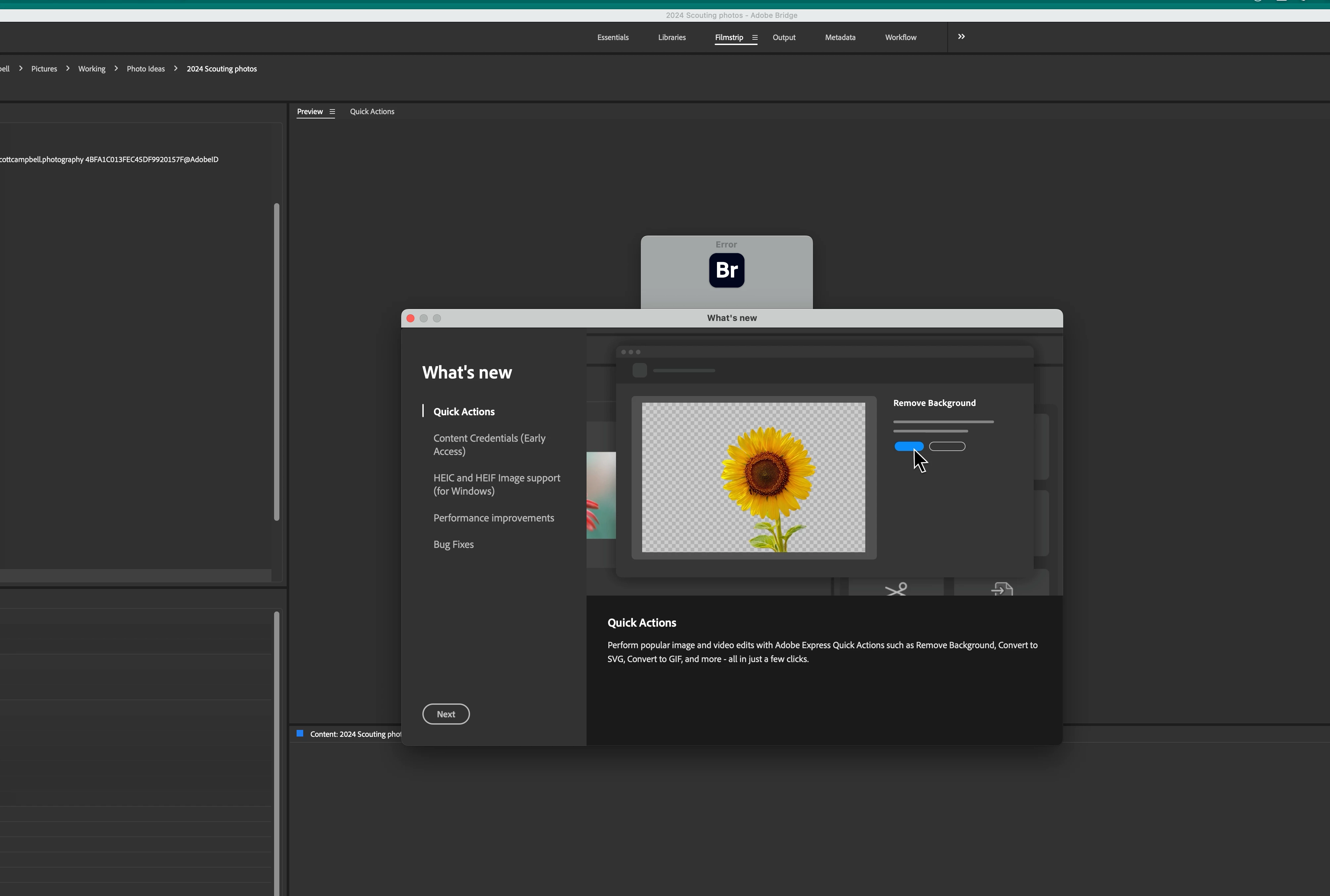Viewport: 1330px width, 896px height.
Task: Select Performance improvements in What's new list
Action: click(493, 518)
